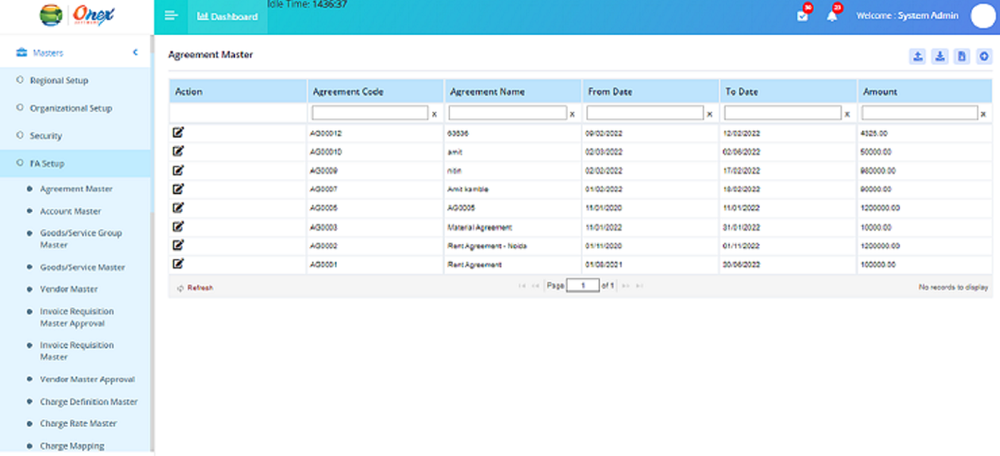Clear the Agreement Name filter with x

(572, 114)
